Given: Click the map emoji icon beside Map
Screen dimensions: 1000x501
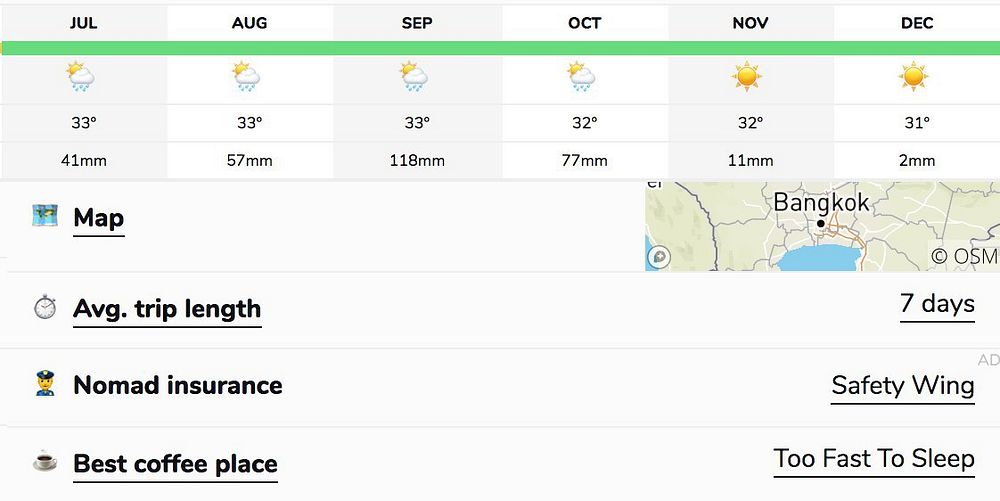Looking at the screenshot, I should tap(45, 215).
